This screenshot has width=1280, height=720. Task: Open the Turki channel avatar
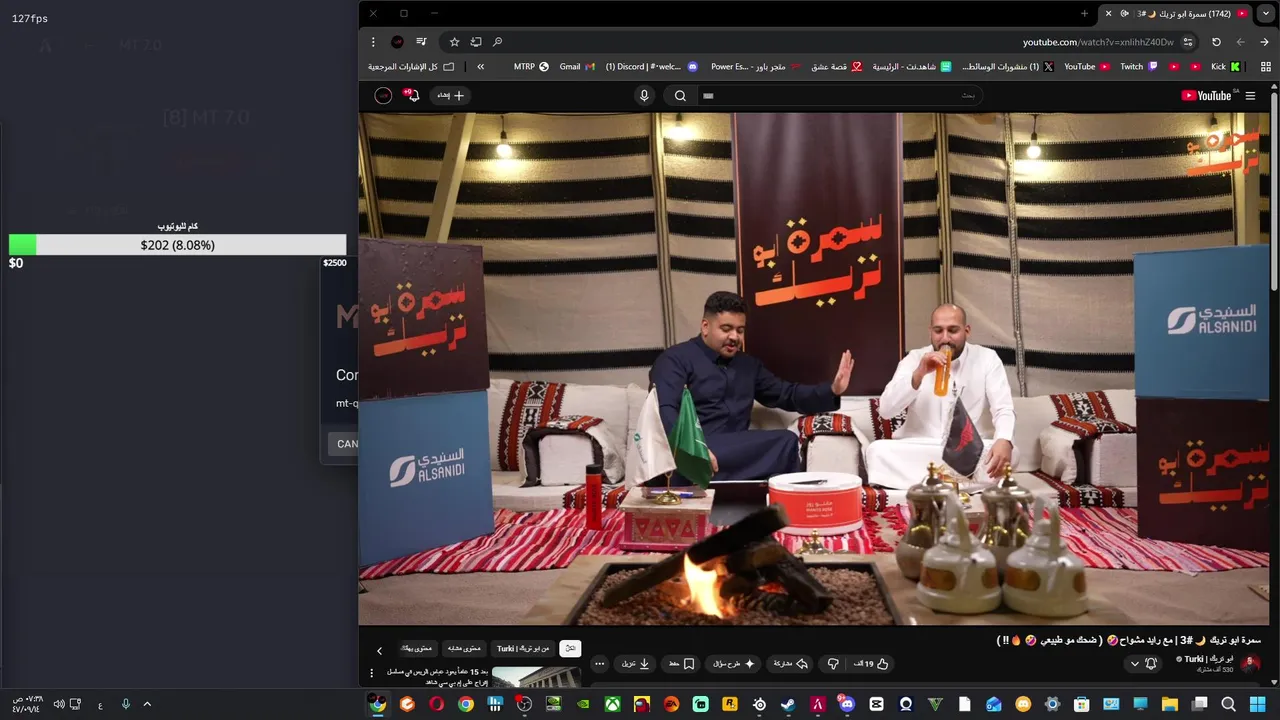click(1250, 664)
